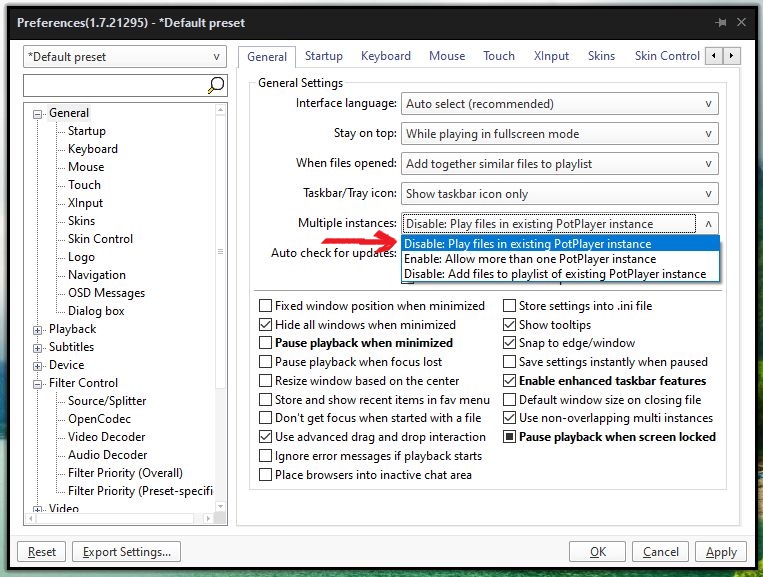This screenshot has height=577, width=763.
Task: Switch to the Mouse tab
Action: pos(447,56)
